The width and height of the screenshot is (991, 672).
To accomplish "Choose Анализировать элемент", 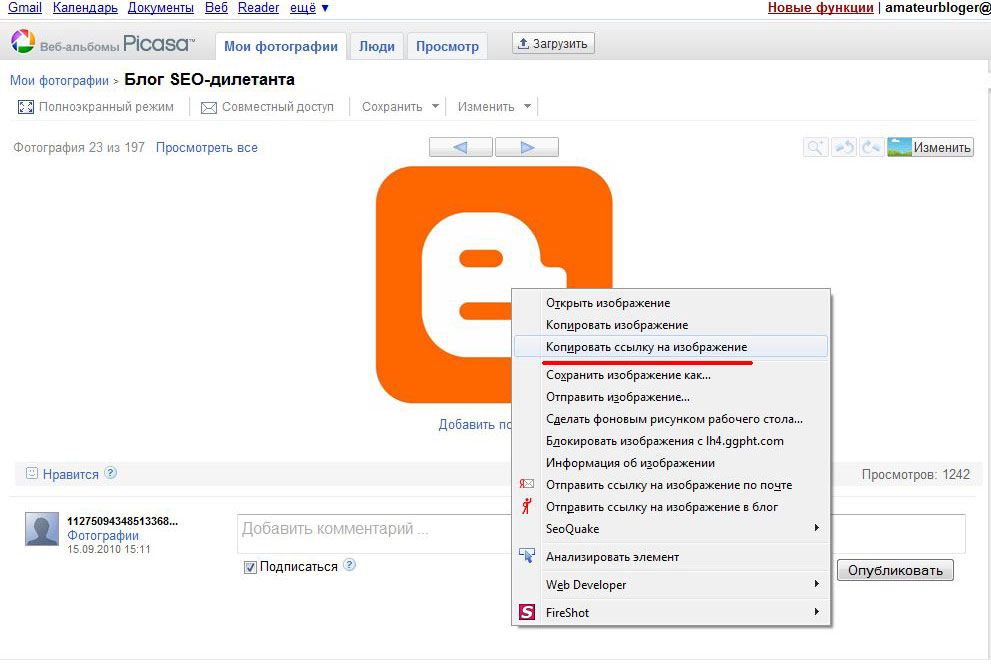I will pyautogui.click(x=671, y=557).
